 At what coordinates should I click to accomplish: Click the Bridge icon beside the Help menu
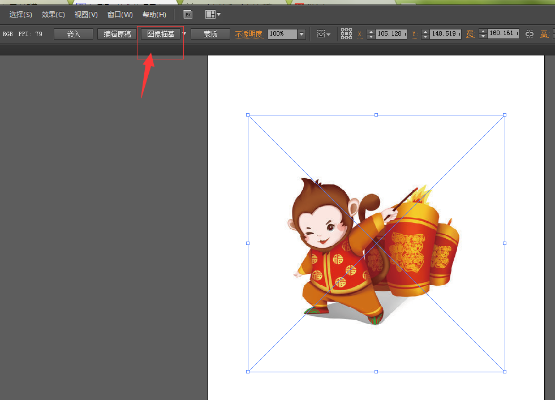coord(188,15)
